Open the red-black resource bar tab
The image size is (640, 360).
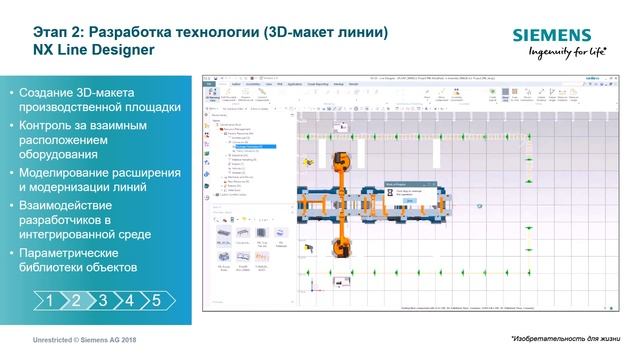click(207, 135)
